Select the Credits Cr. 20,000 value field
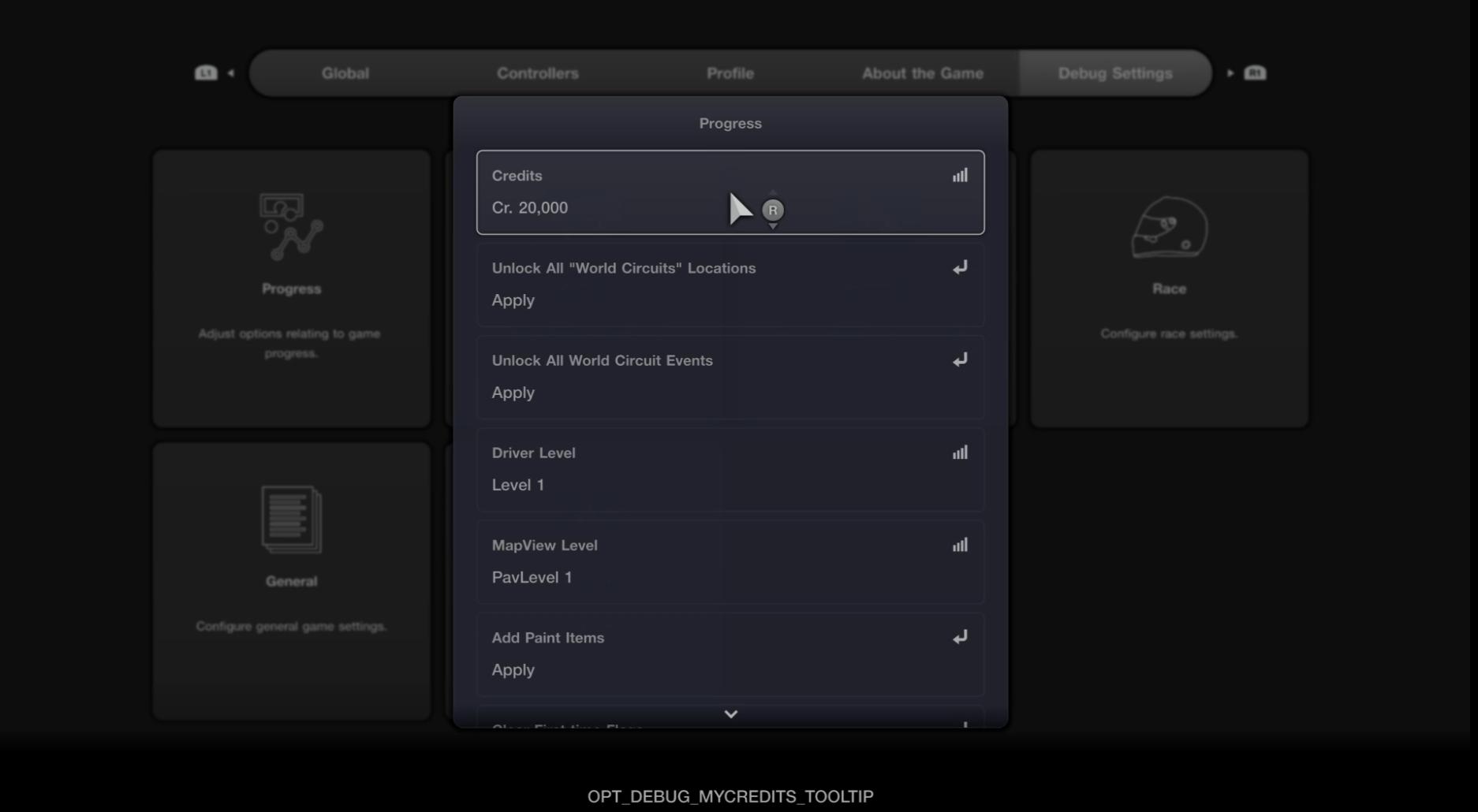Viewport: 1478px width, 812px height. (x=530, y=208)
